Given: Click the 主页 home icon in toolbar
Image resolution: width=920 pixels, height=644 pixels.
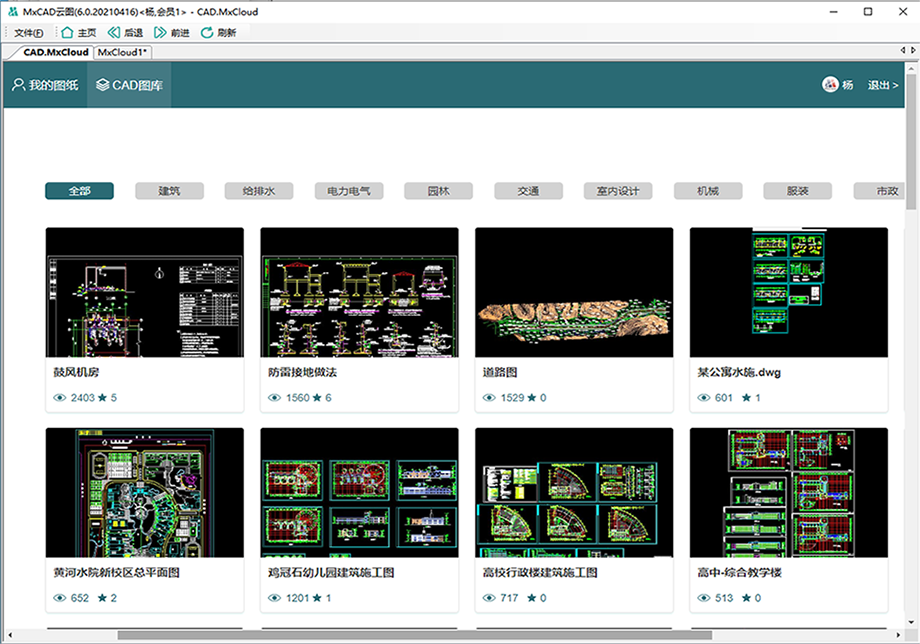Looking at the screenshot, I should click(67, 32).
